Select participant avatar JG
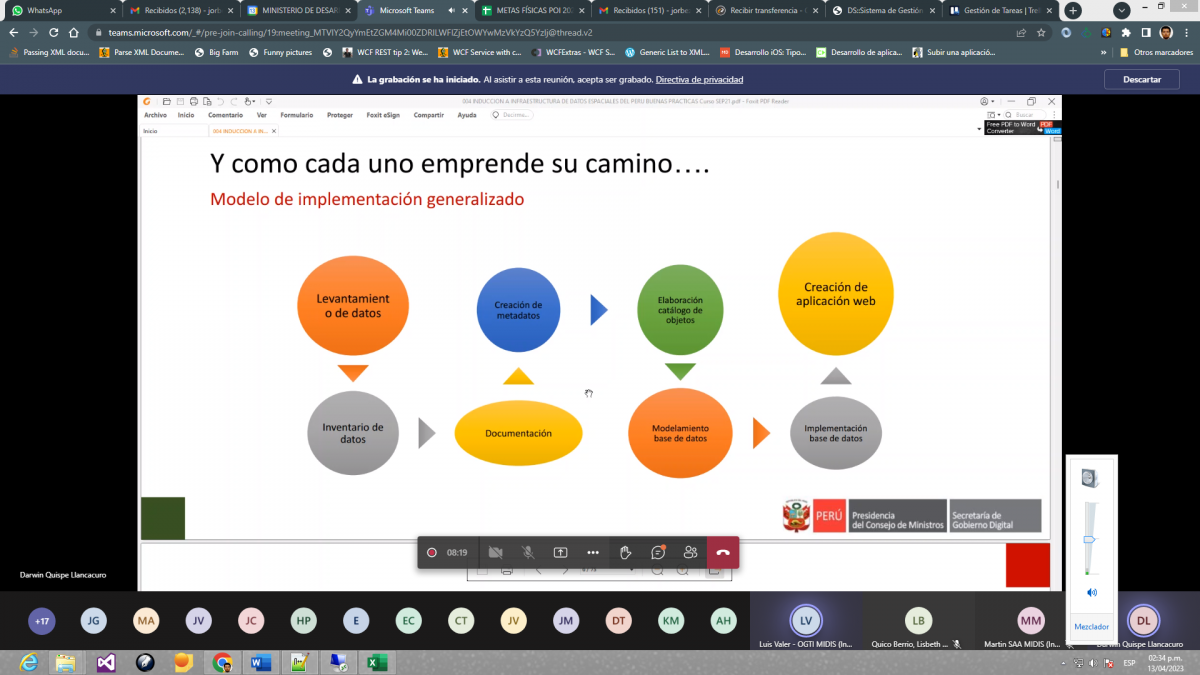This screenshot has width=1200, height=675. pyautogui.click(x=94, y=621)
